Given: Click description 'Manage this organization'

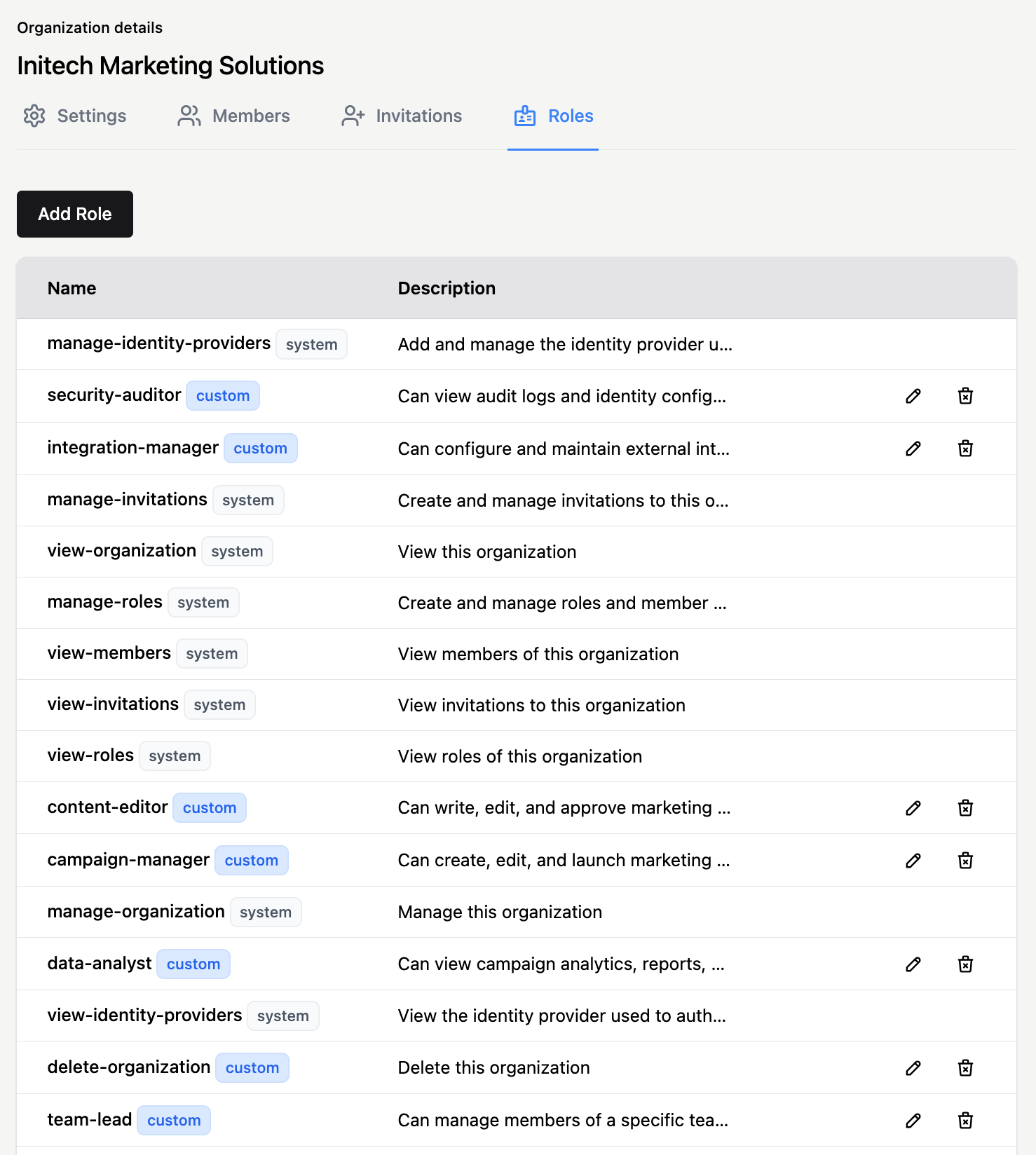Looking at the screenshot, I should pos(500,912).
